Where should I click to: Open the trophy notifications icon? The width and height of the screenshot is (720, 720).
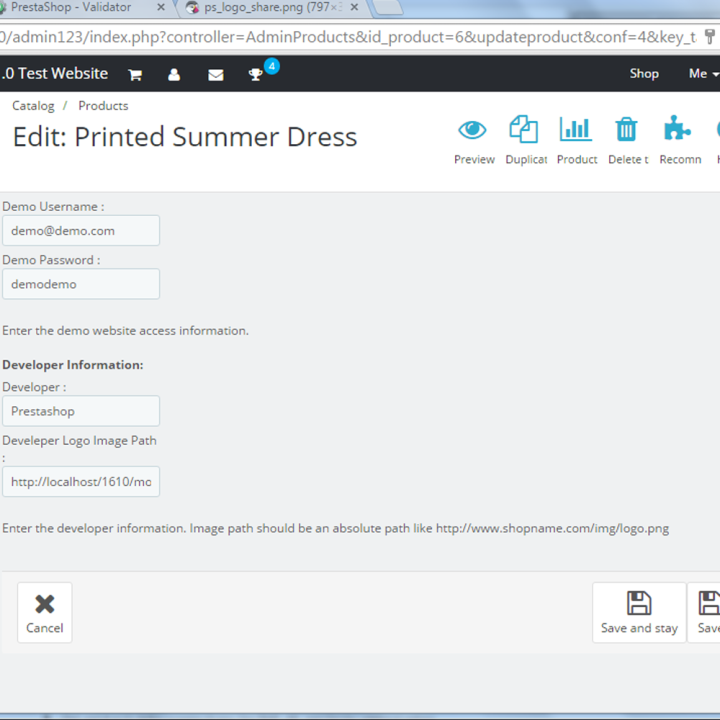point(255,74)
